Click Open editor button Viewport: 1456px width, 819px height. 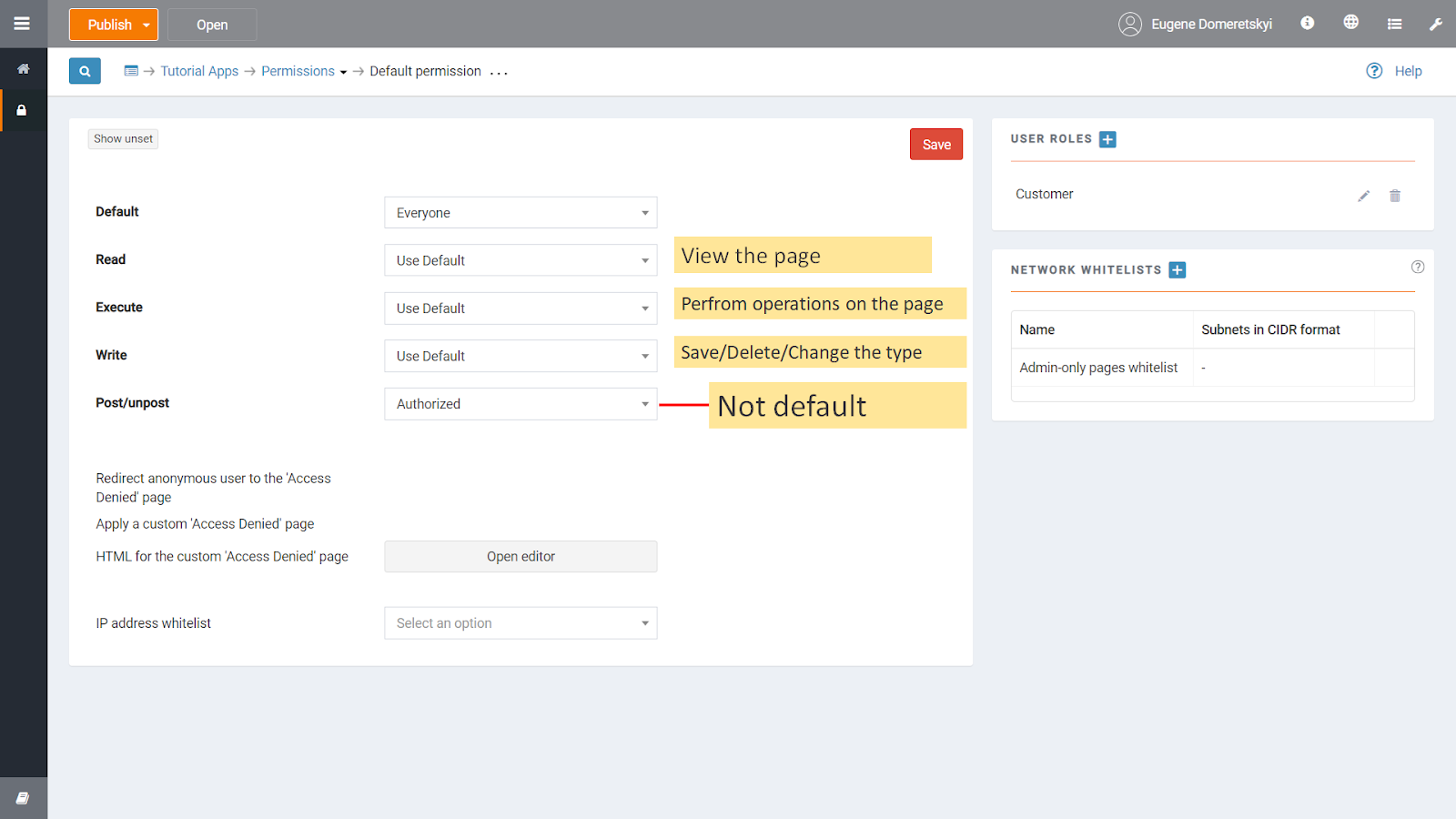[x=521, y=557]
